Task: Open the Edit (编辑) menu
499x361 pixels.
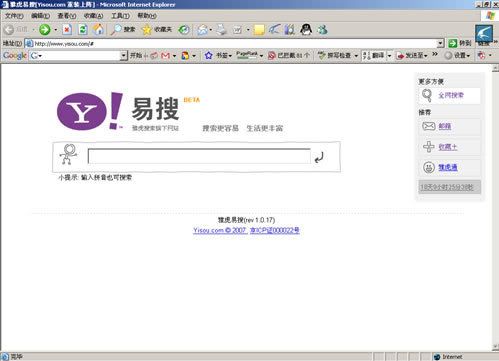Action: [40, 16]
